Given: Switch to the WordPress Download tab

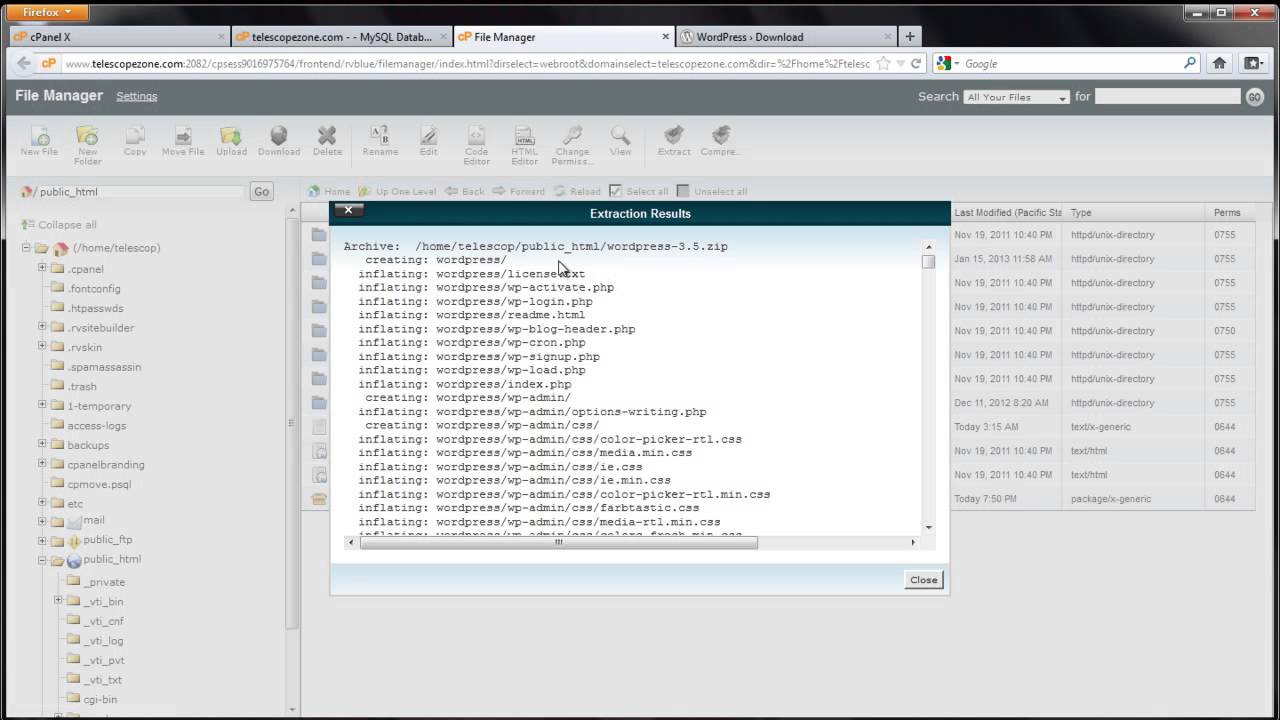Looking at the screenshot, I should coord(786,37).
